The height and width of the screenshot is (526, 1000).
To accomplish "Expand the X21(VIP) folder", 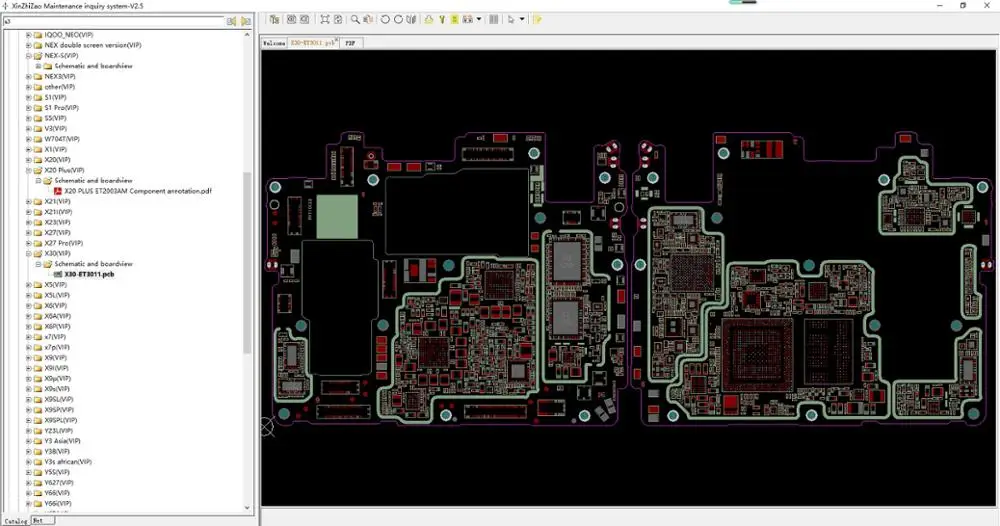I will 29,201.
